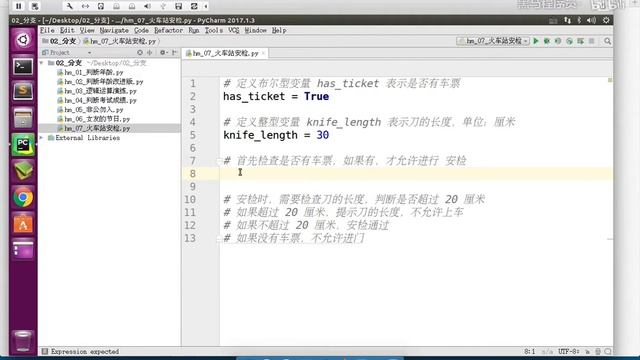Open the File menu
This screenshot has height=360, width=640.
[x=47, y=31]
